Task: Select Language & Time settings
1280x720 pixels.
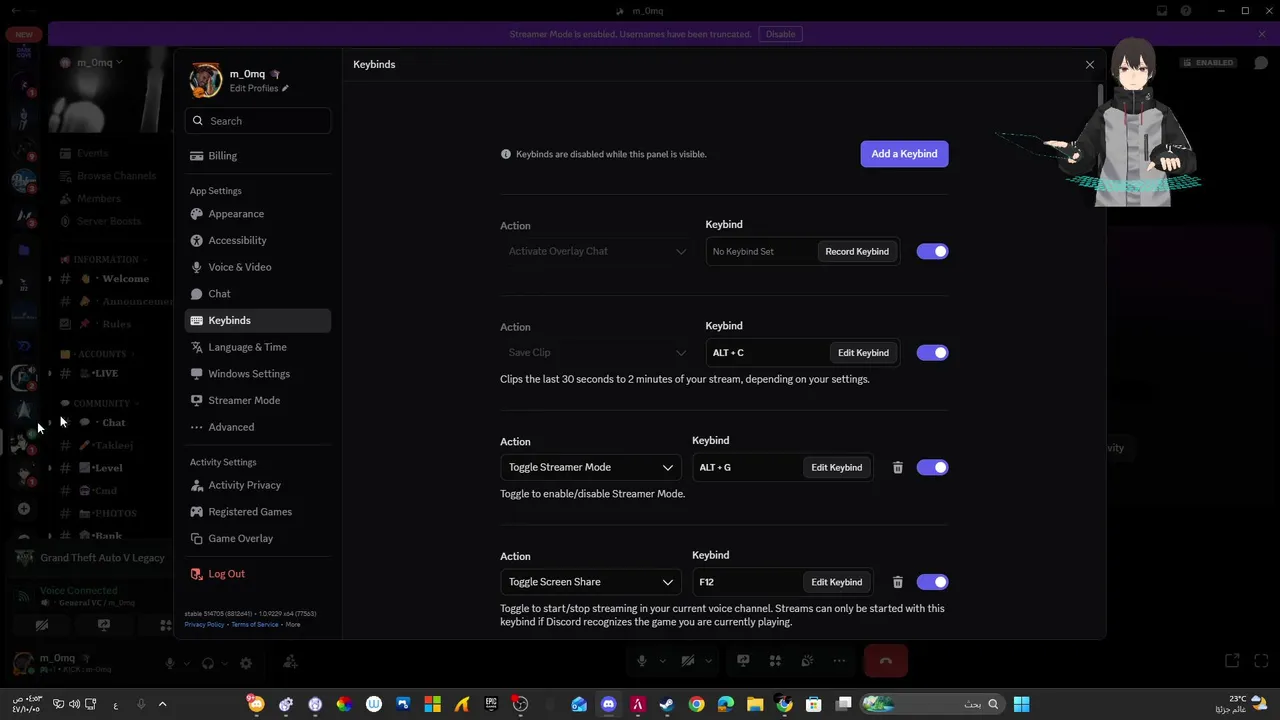Action: 258,347
